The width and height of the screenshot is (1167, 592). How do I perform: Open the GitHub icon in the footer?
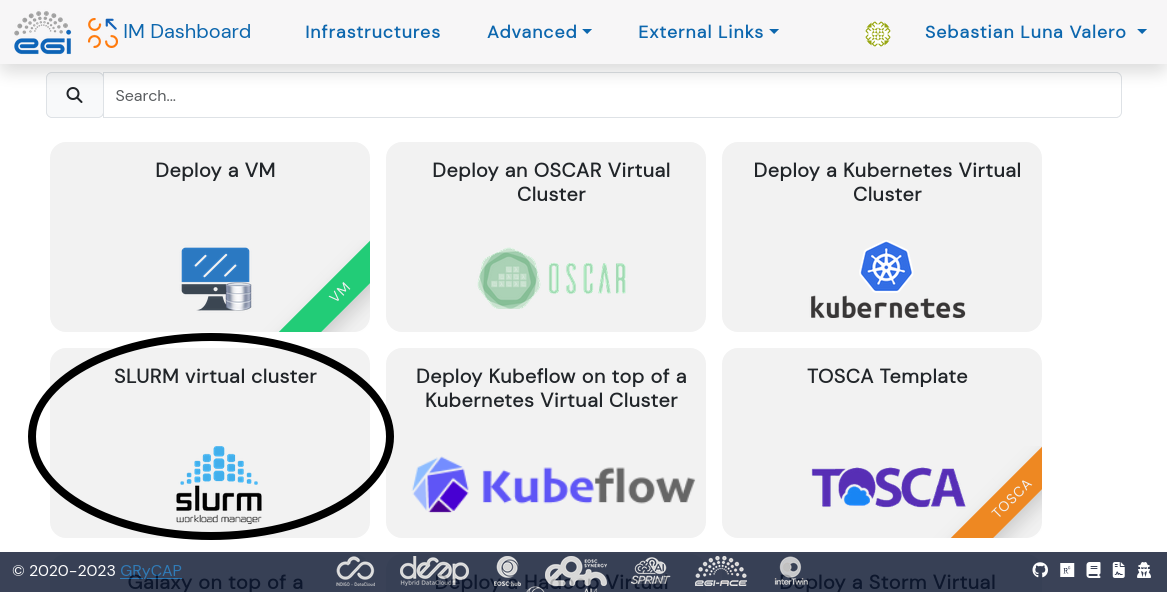click(1040, 570)
